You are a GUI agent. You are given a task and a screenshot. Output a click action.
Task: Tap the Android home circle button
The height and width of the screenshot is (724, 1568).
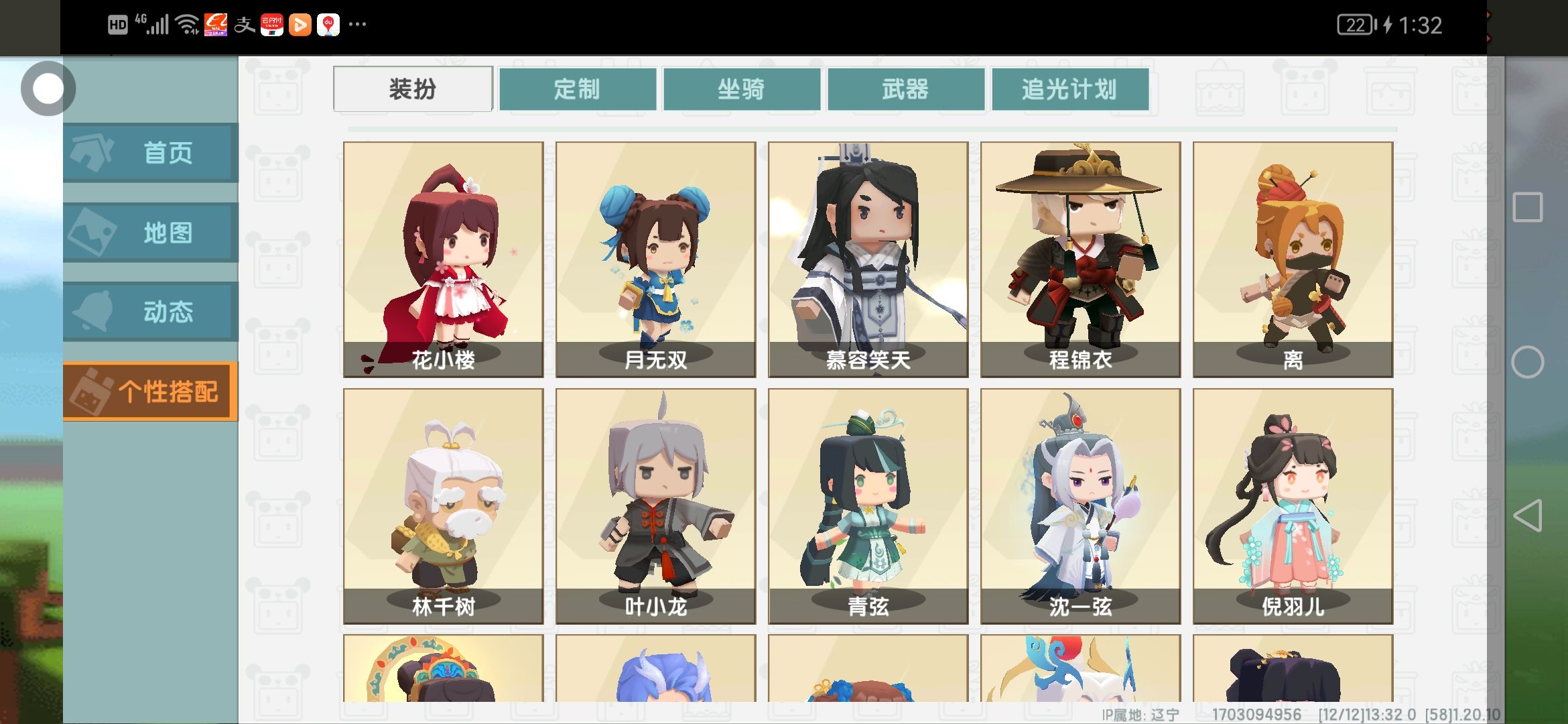1528,363
